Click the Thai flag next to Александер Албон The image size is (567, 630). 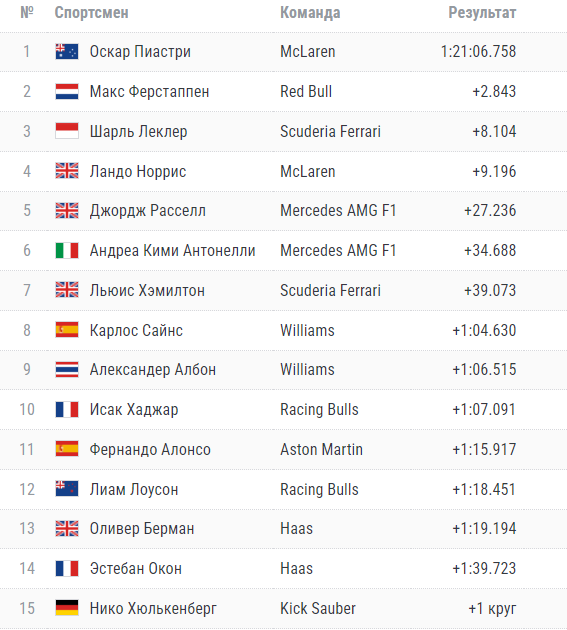[x=67, y=370]
